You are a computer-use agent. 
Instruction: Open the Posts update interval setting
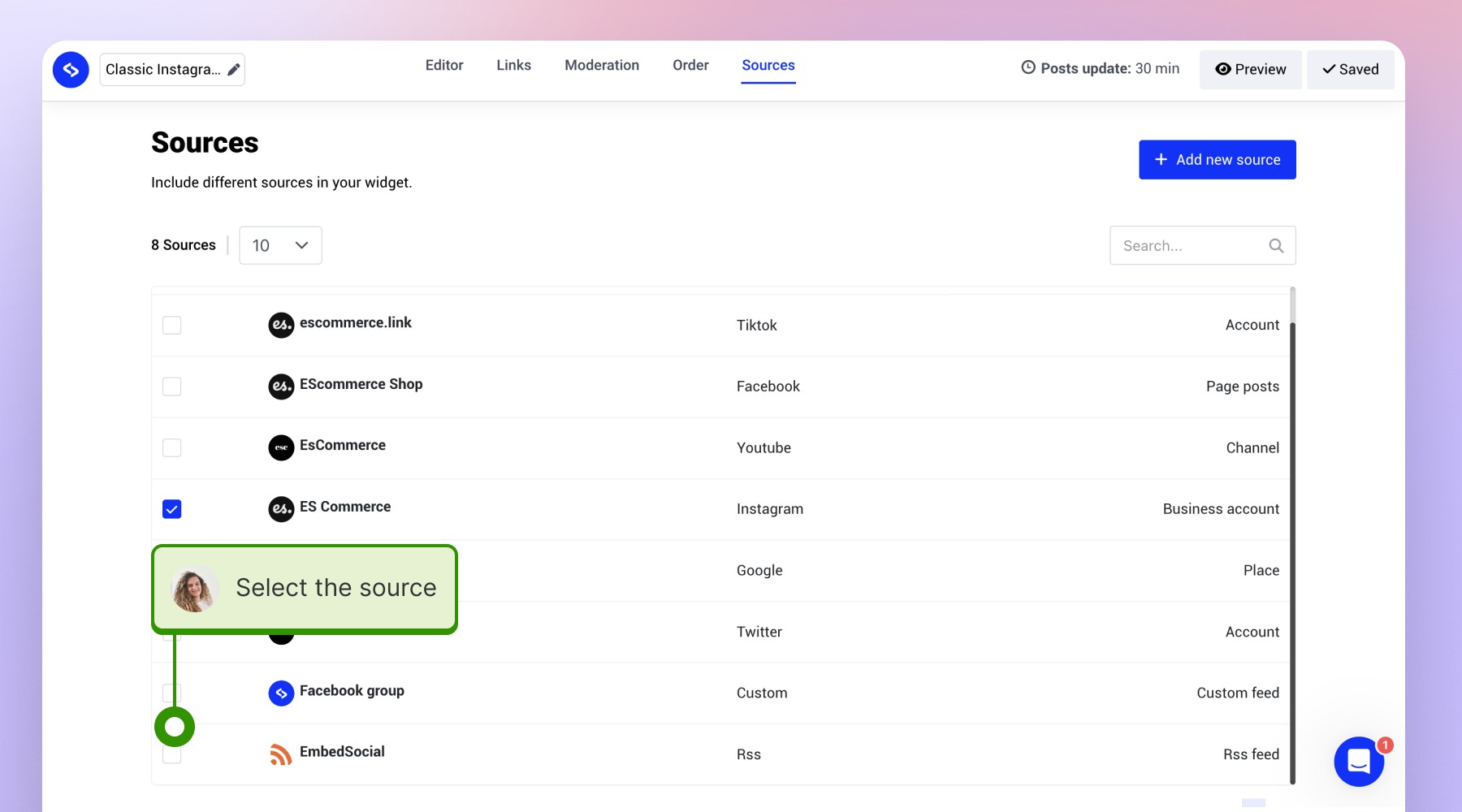1100,68
